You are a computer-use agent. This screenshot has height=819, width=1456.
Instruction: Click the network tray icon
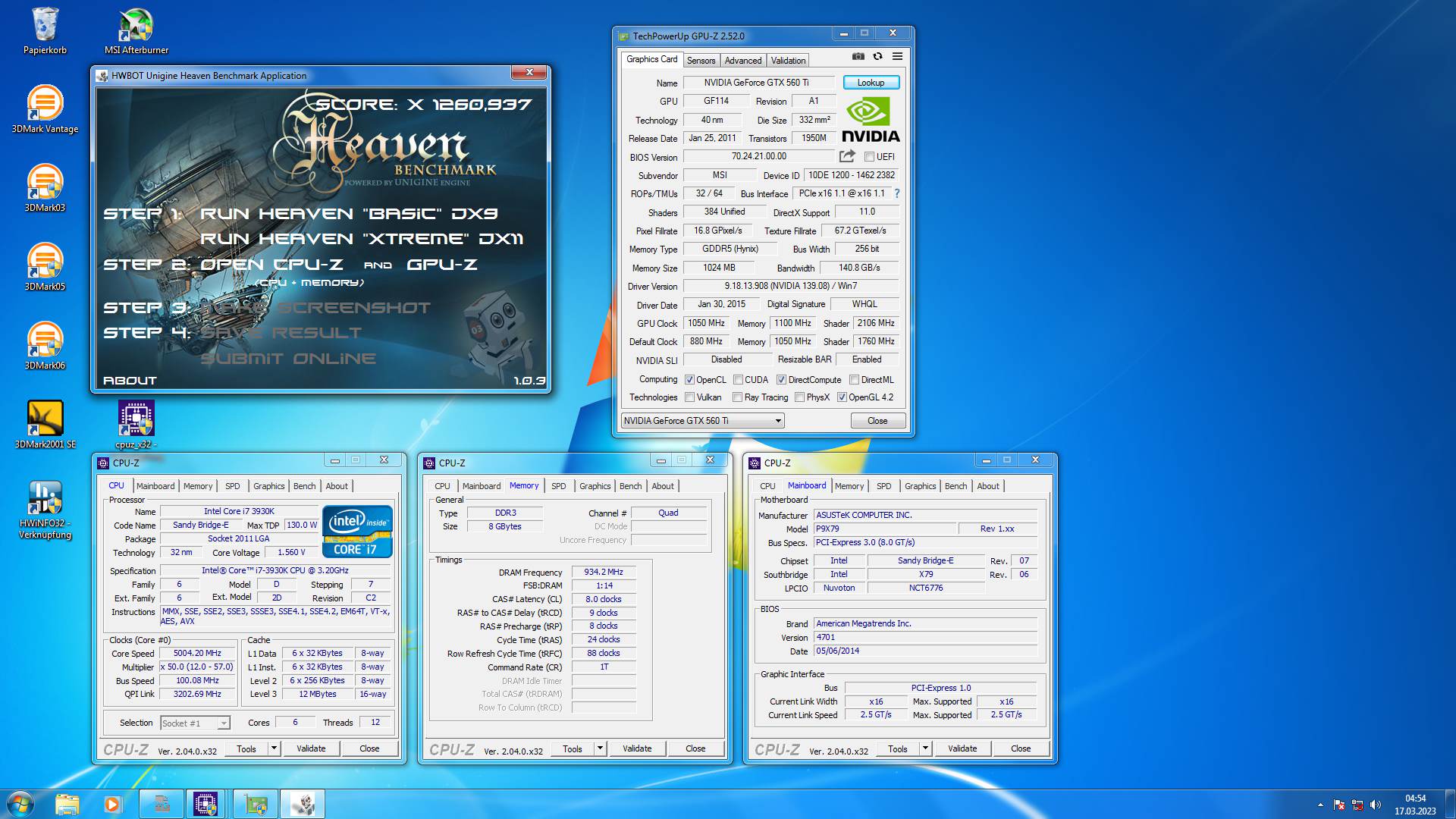(1357, 805)
